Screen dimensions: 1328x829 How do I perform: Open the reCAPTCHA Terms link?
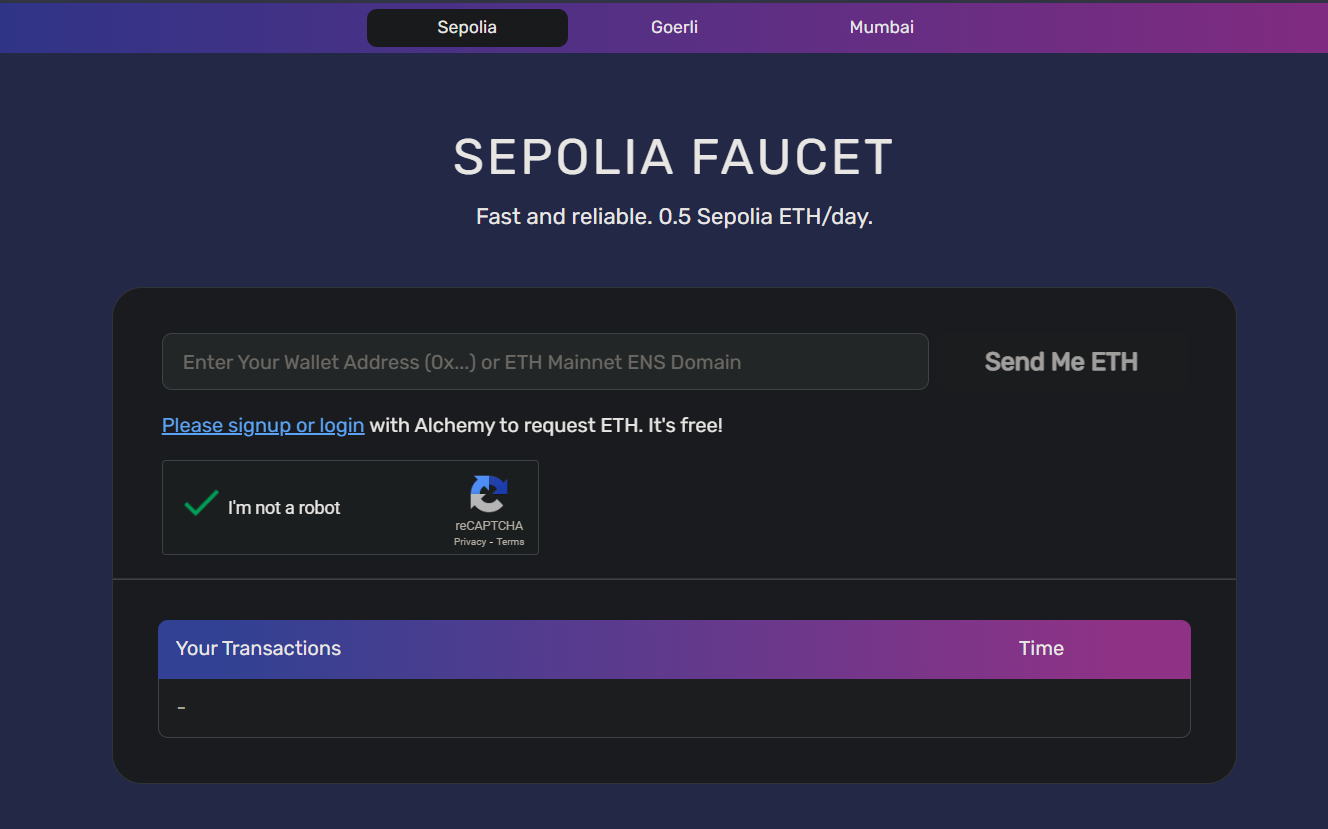[510, 542]
